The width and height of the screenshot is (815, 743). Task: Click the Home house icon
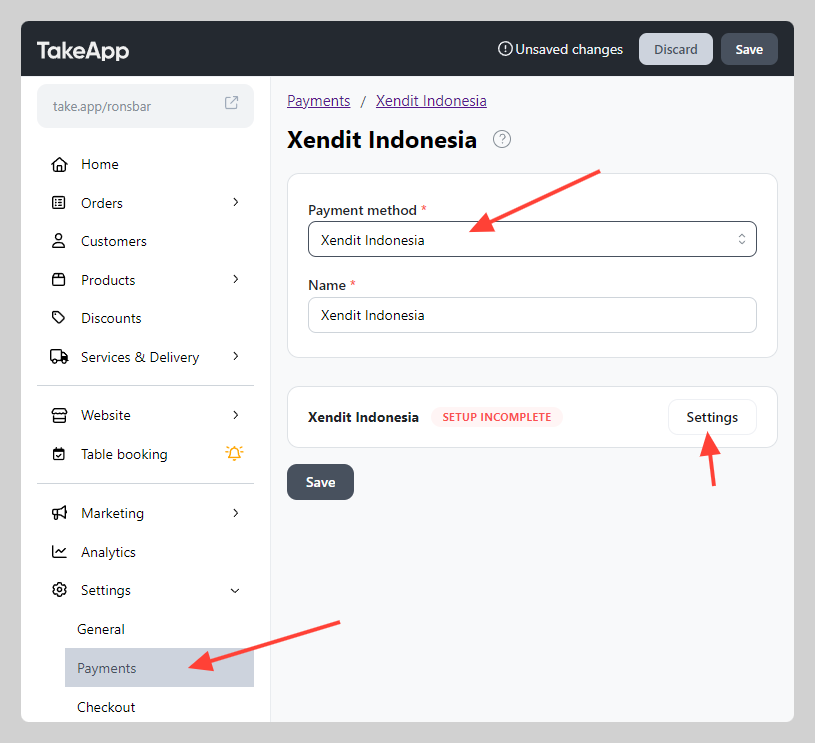59,164
